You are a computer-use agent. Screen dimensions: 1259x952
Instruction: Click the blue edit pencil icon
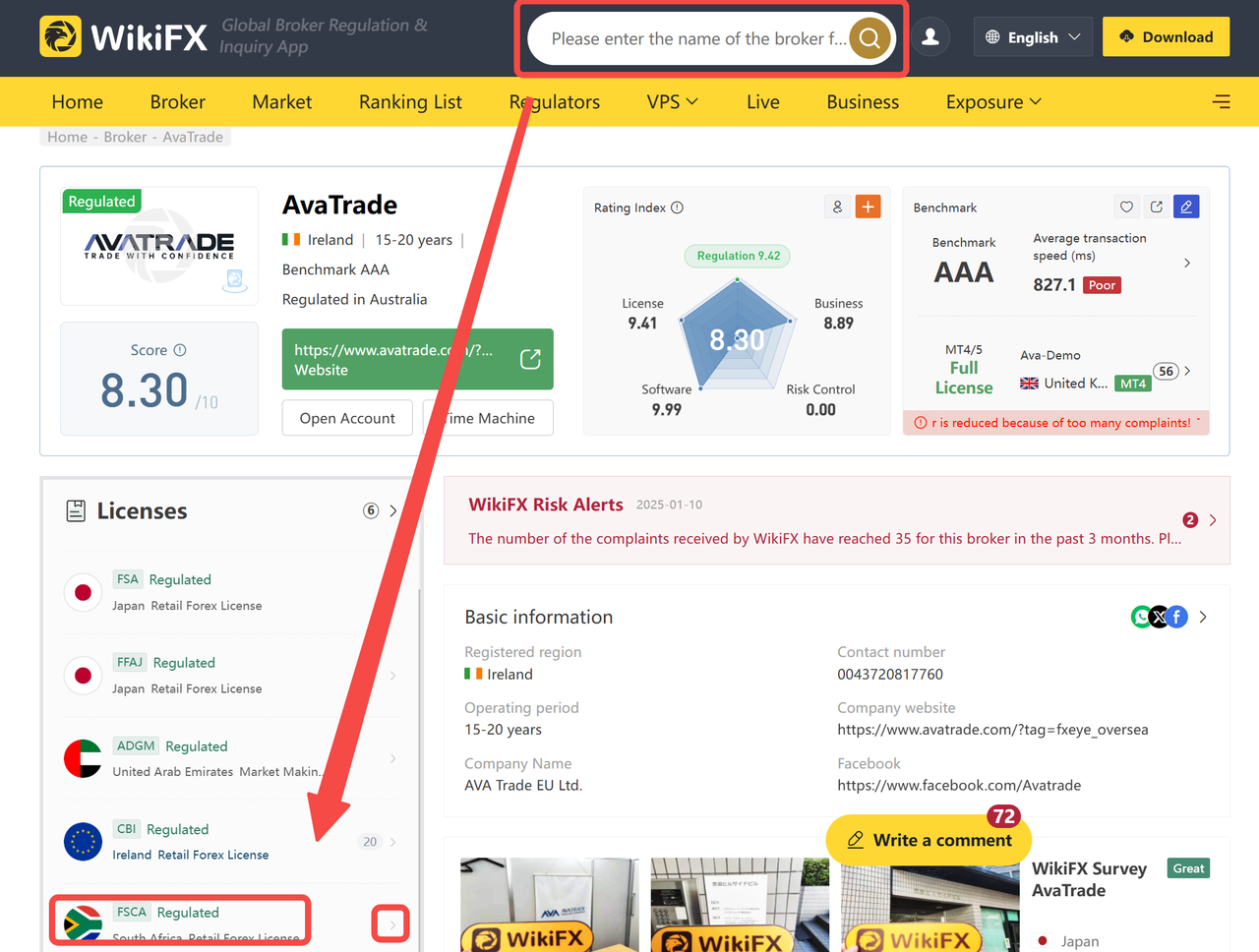pyautogui.click(x=1186, y=207)
